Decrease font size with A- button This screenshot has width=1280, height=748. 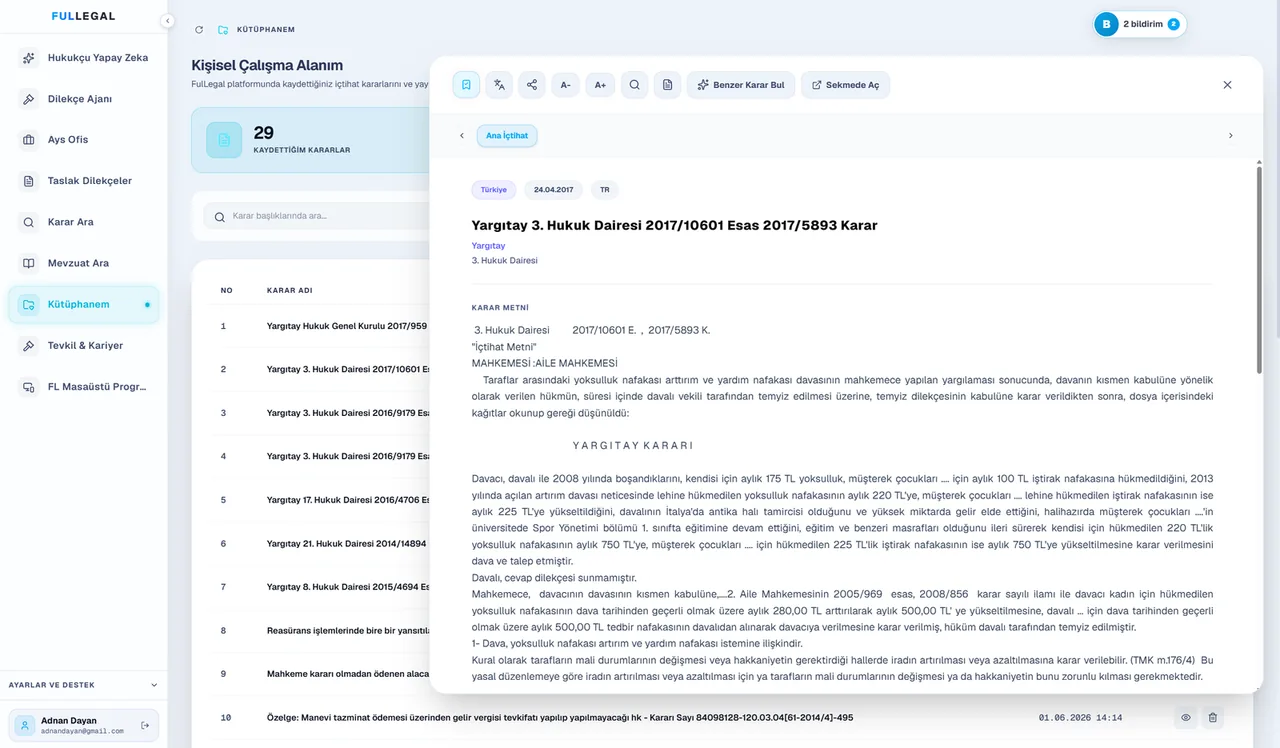566,85
